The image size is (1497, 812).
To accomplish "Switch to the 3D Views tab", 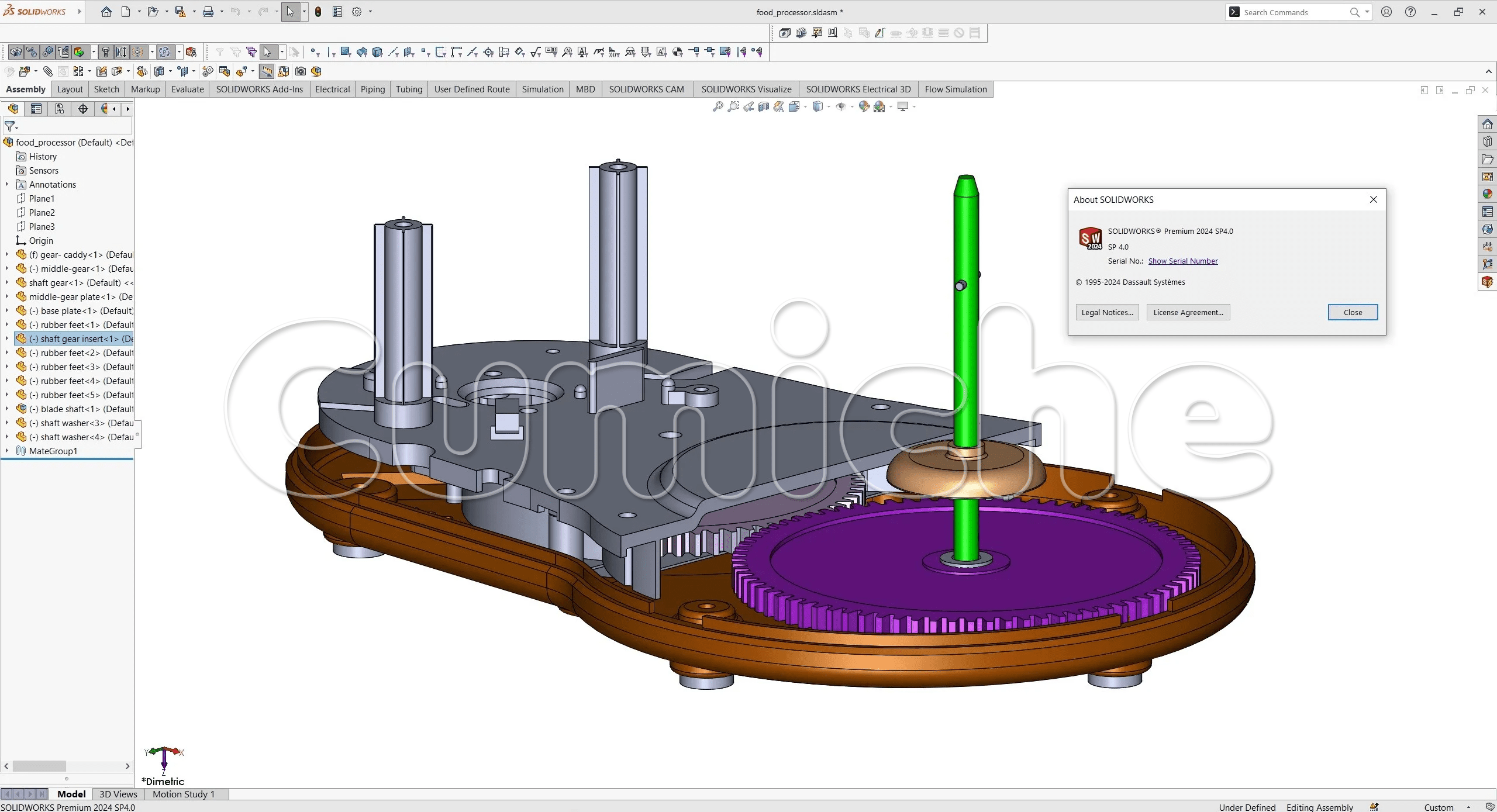I will pyautogui.click(x=118, y=794).
